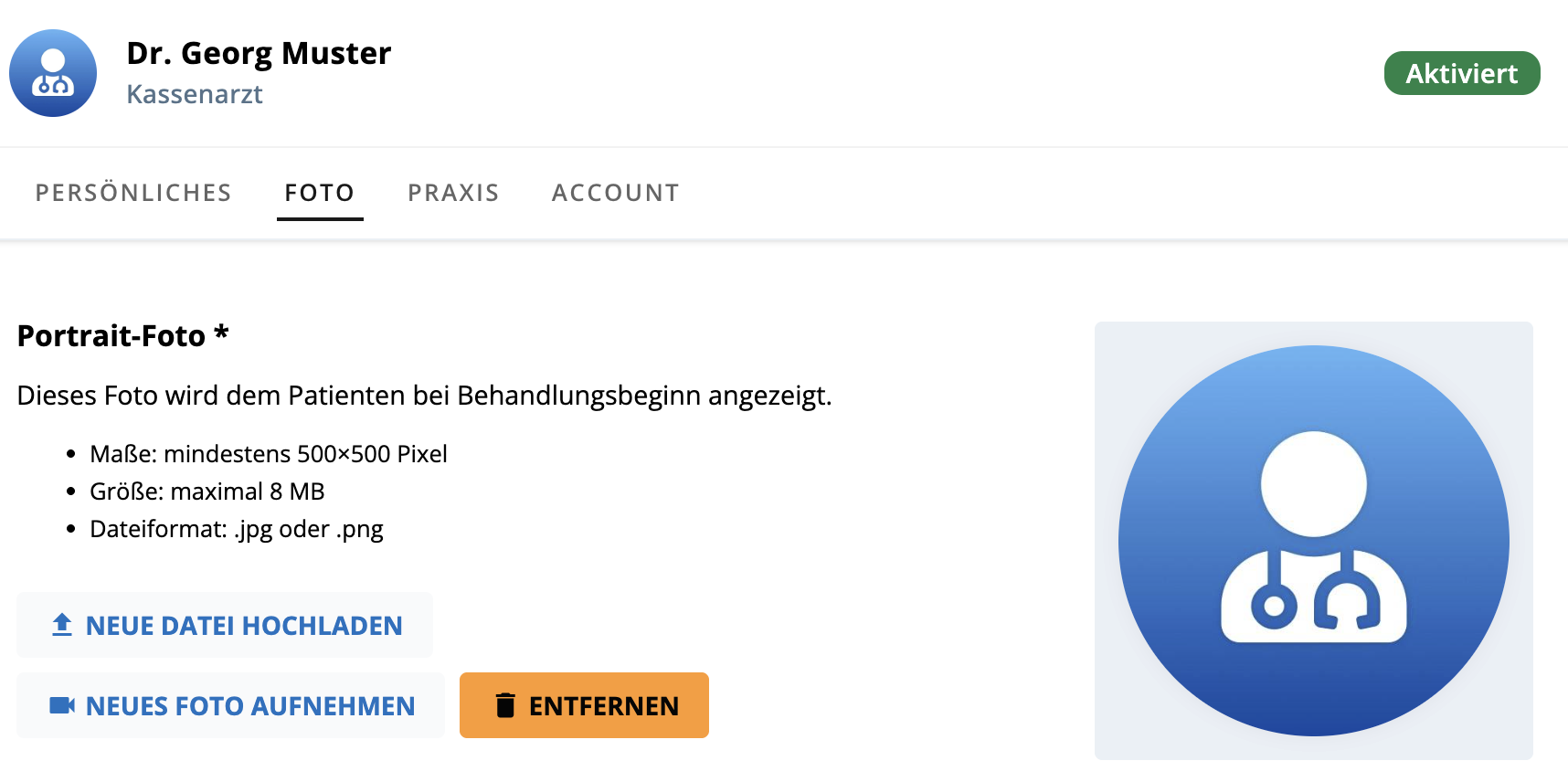The height and width of the screenshot is (782, 1568).
Task: Click the name Dr. Georg Muster
Action: 259,53
